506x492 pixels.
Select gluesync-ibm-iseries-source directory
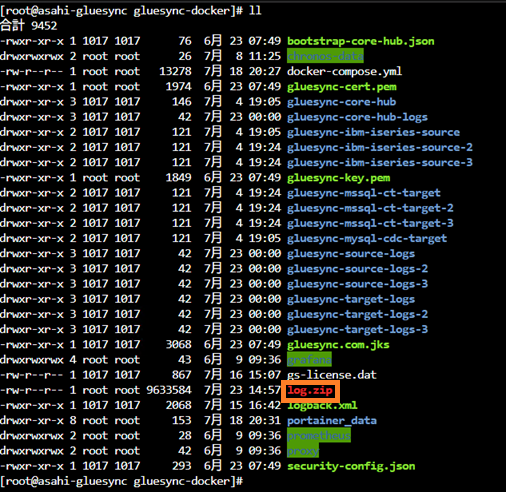[x=373, y=132]
